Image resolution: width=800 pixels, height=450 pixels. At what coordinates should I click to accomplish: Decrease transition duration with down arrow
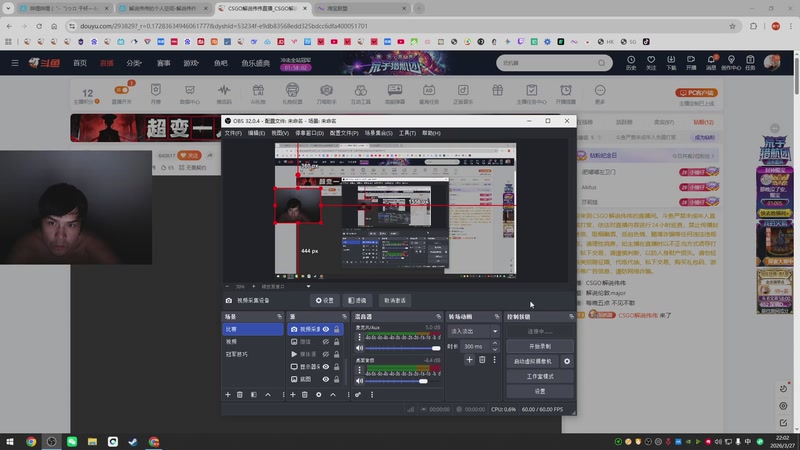click(494, 349)
